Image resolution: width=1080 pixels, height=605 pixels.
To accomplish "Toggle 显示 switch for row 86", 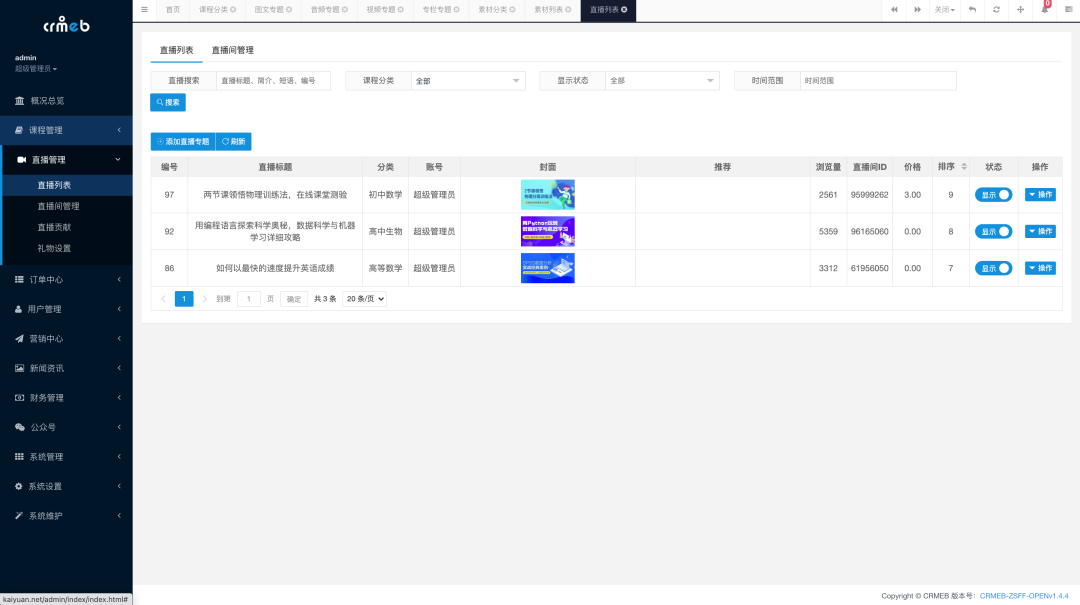I will point(993,268).
